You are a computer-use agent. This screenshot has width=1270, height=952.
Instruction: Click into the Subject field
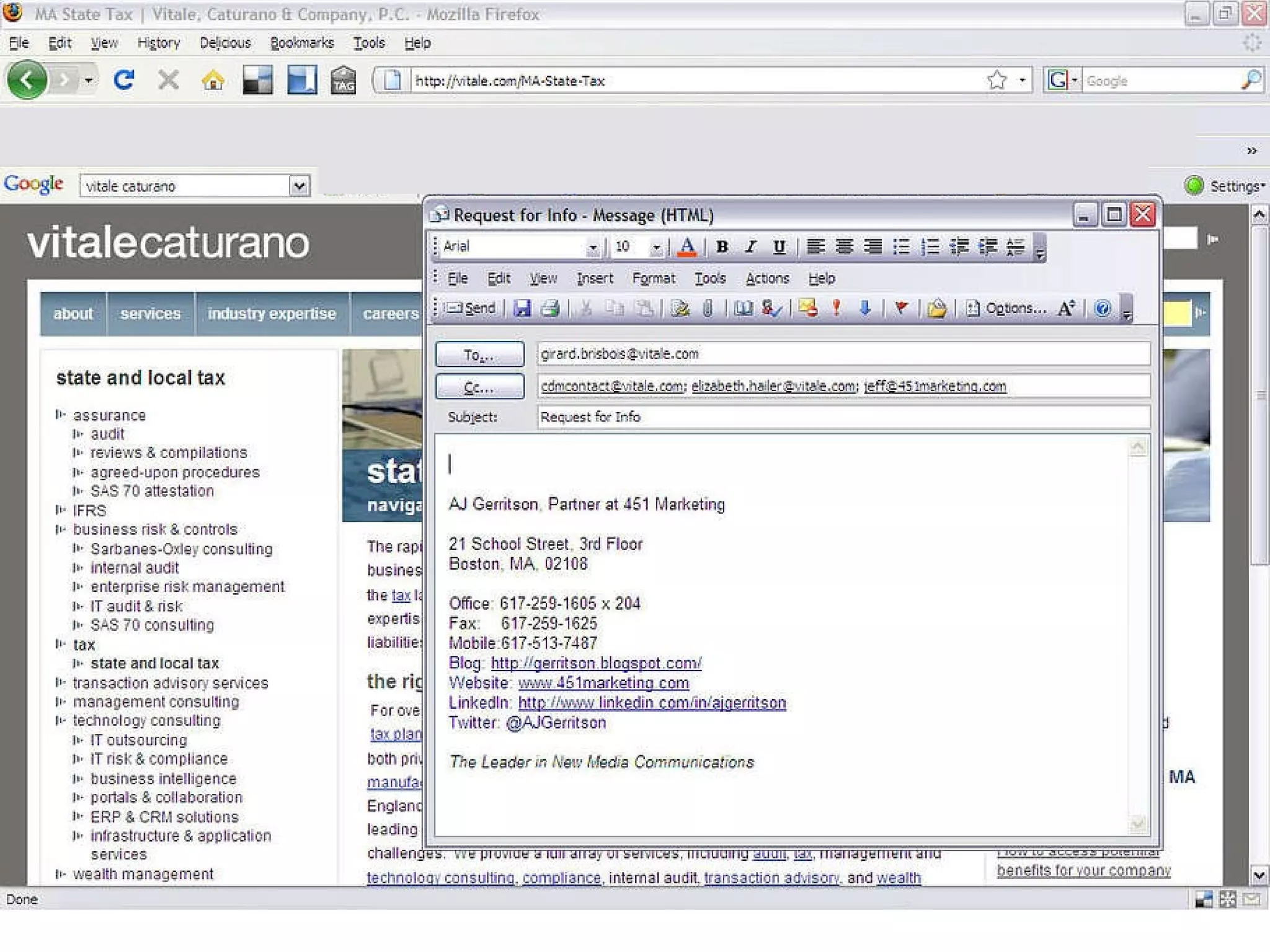842,417
